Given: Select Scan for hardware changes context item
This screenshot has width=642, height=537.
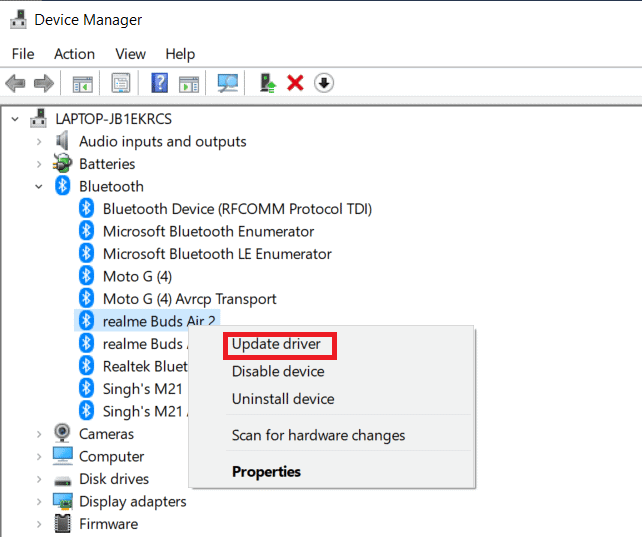Looking at the screenshot, I should pyautogui.click(x=318, y=435).
